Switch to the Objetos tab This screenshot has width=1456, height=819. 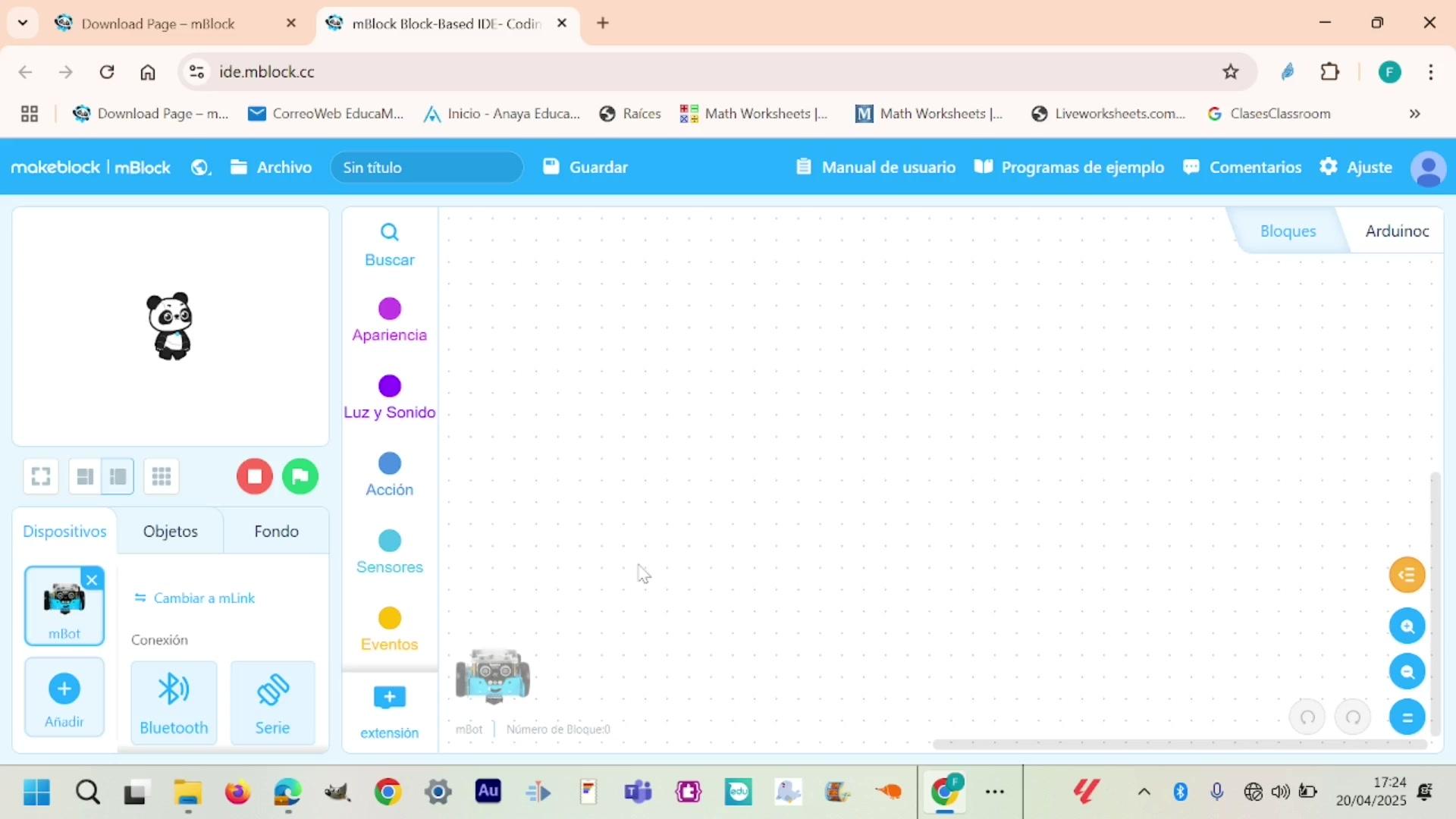point(171,532)
